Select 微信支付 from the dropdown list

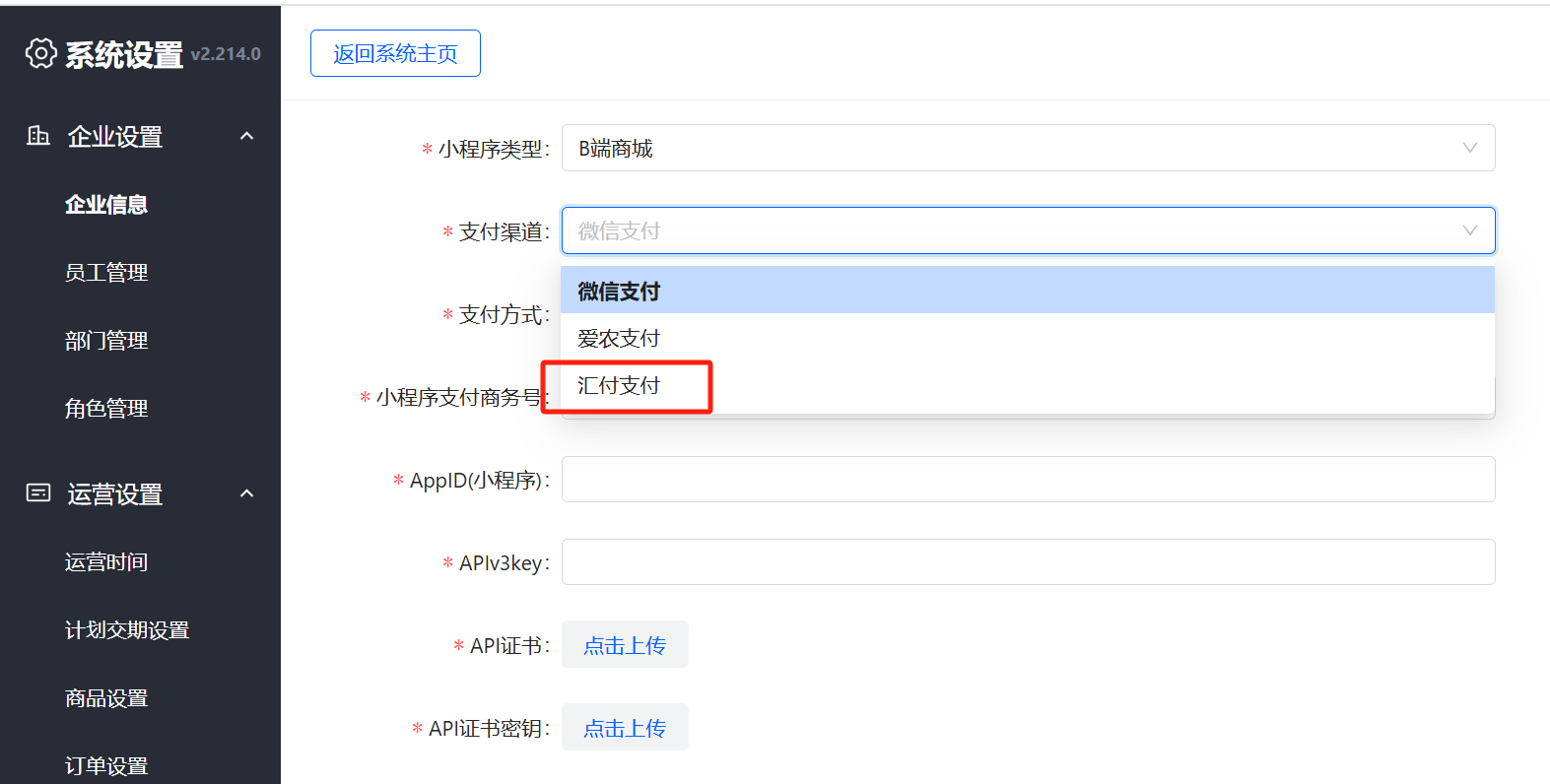pos(1028,291)
